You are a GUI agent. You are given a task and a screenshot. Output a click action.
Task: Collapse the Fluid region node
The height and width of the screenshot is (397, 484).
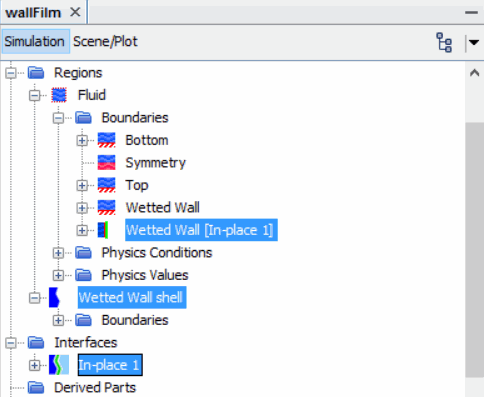pos(35,96)
